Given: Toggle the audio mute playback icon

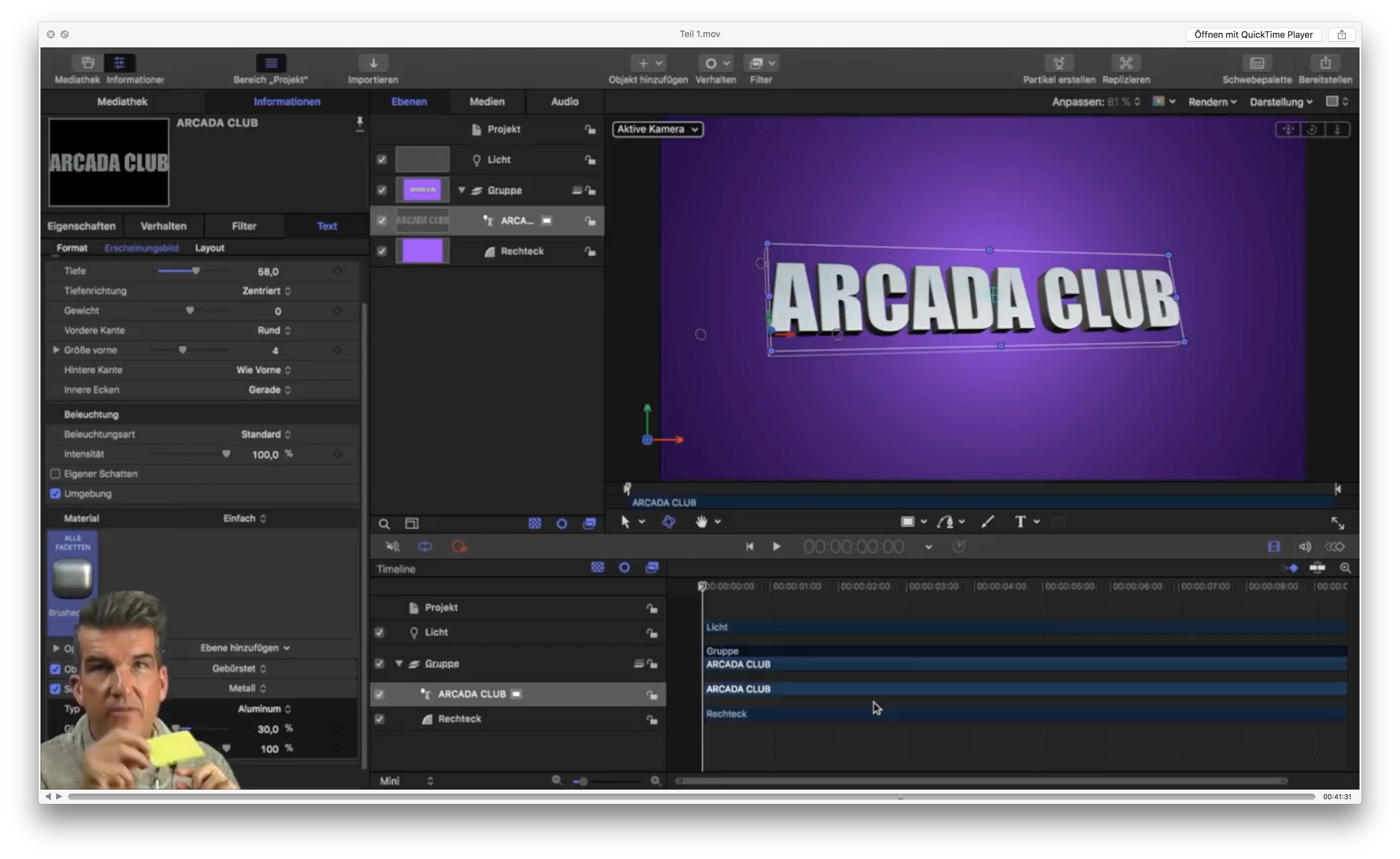Looking at the screenshot, I should click(x=393, y=547).
